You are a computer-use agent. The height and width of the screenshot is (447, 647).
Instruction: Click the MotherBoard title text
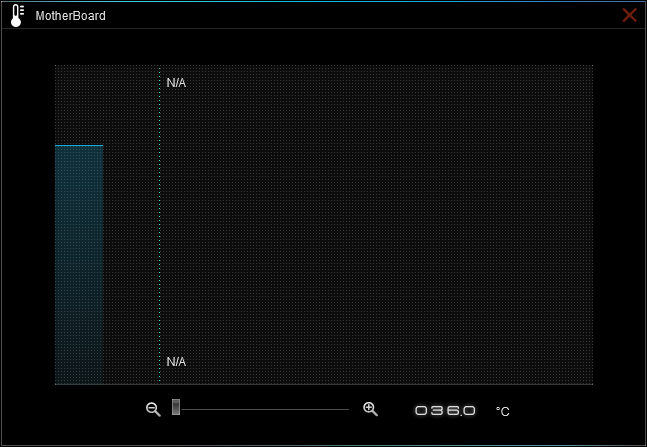[x=71, y=16]
